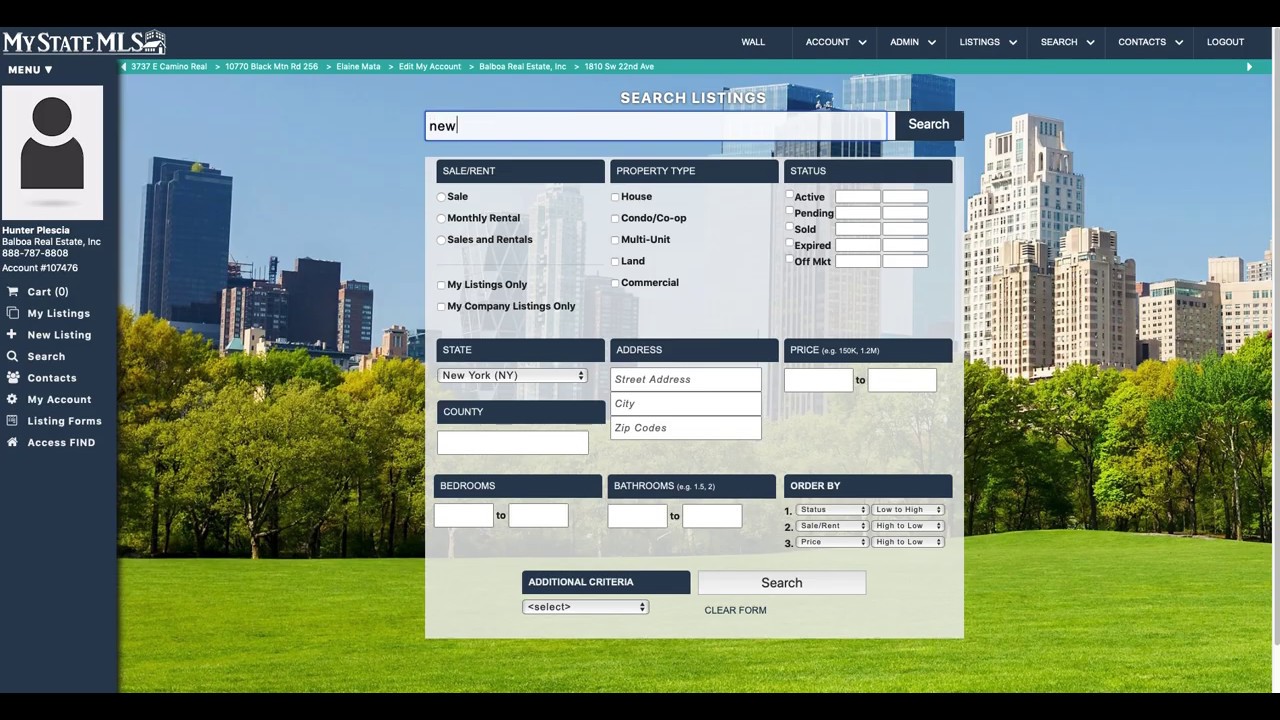Select the Sale radio button
This screenshot has width=1280, height=720.
click(x=441, y=197)
